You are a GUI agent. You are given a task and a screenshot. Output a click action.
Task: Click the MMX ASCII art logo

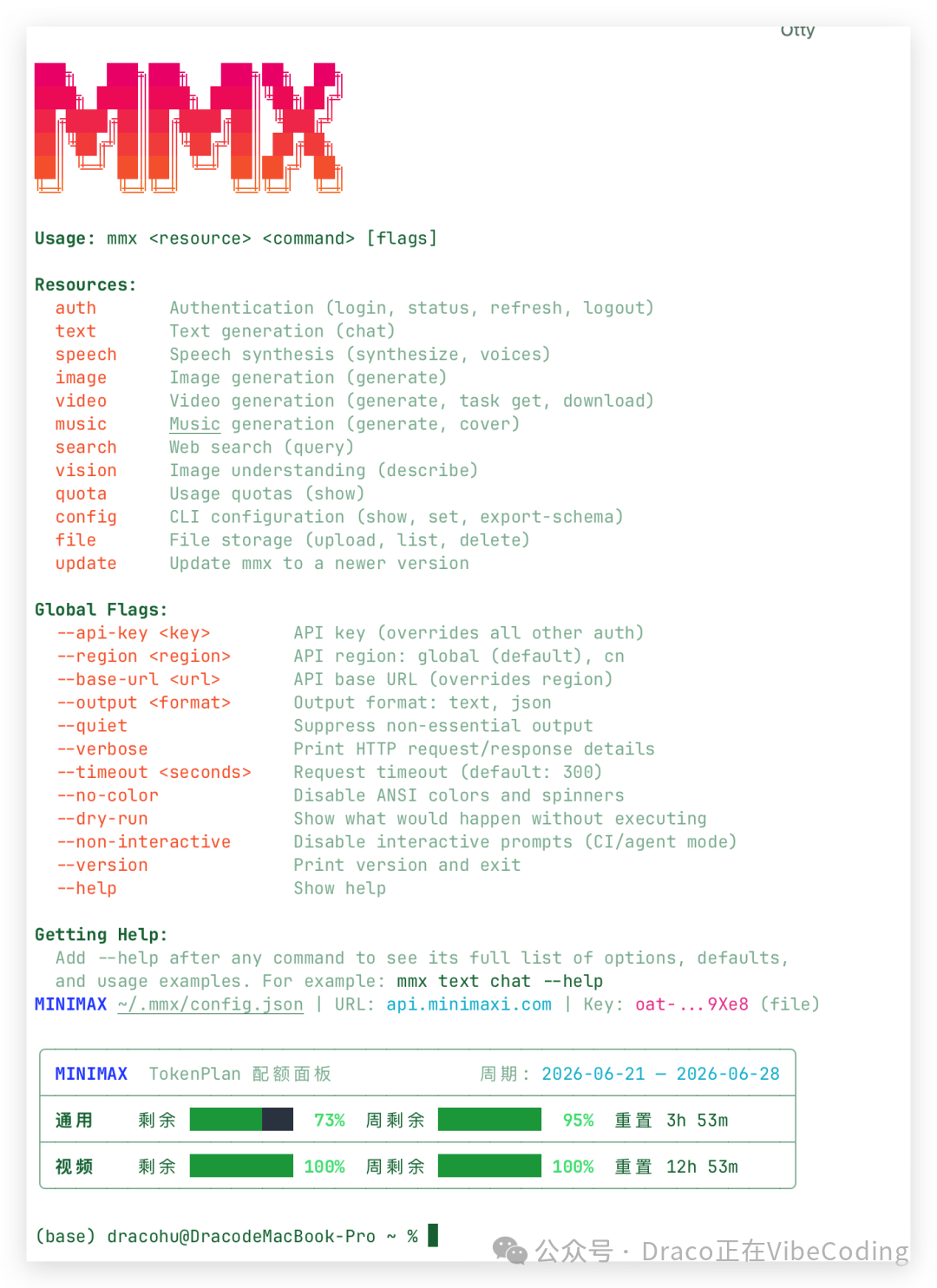point(188,127)
